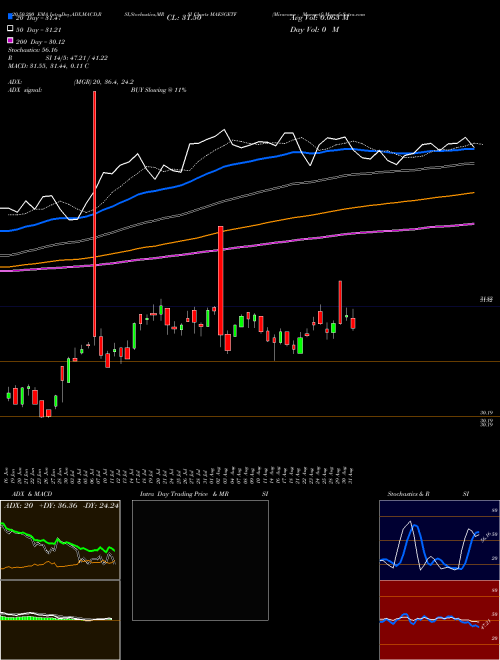Click the 'CL: 31.50' closing price label
The width and height of the screenshot is (500, 660).
(184, 18)
